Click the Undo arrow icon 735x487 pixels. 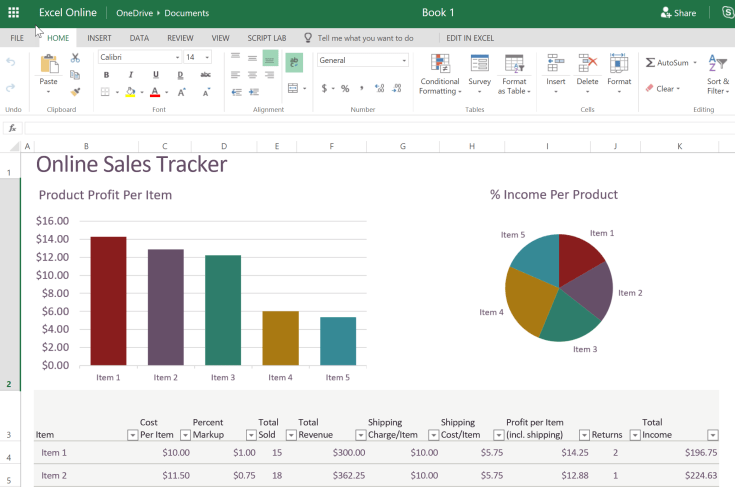(x=11, y=62)
